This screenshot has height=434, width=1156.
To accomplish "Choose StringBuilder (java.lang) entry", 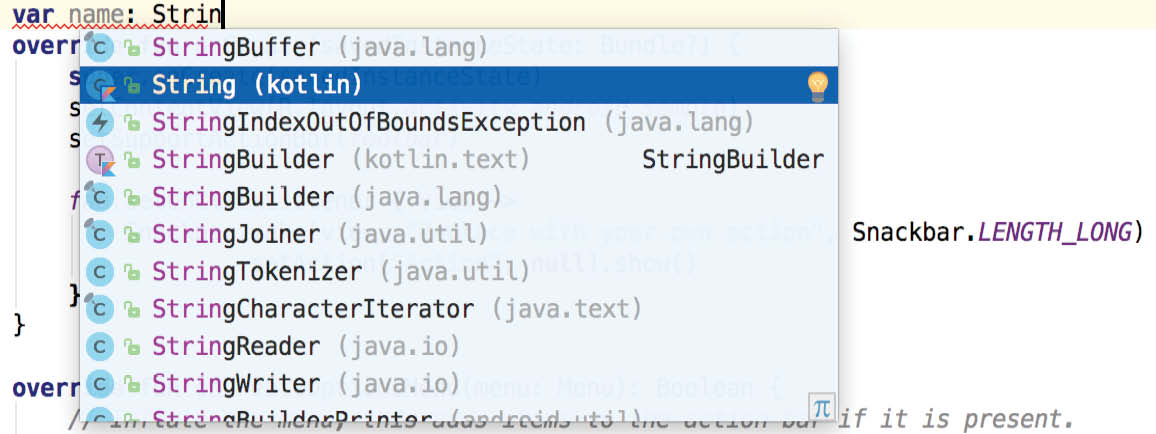I will [x=458, y=197].
